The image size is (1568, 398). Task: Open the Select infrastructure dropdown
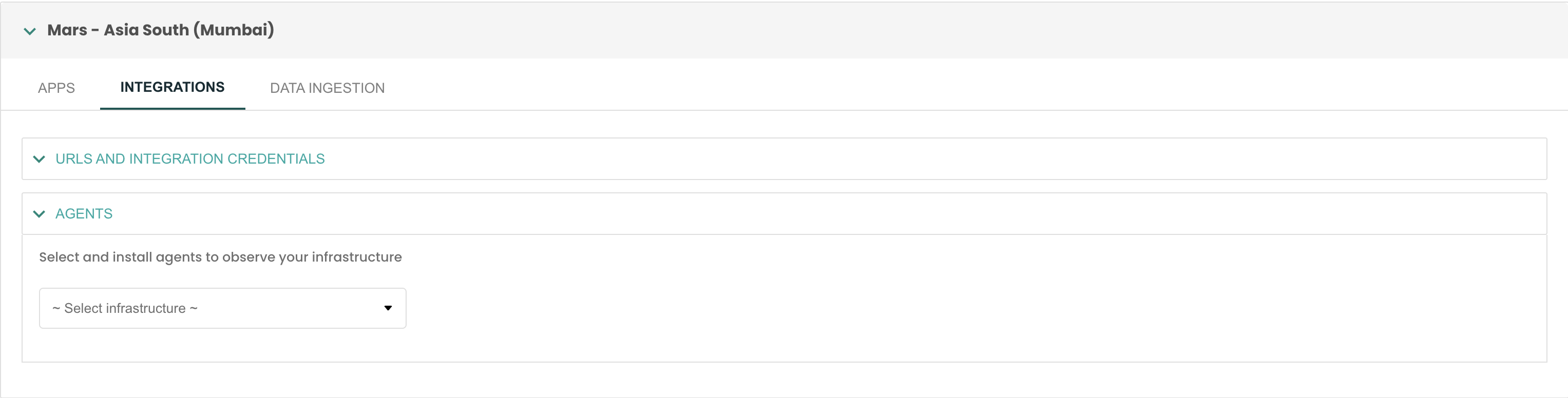click(x=222, y=308)
